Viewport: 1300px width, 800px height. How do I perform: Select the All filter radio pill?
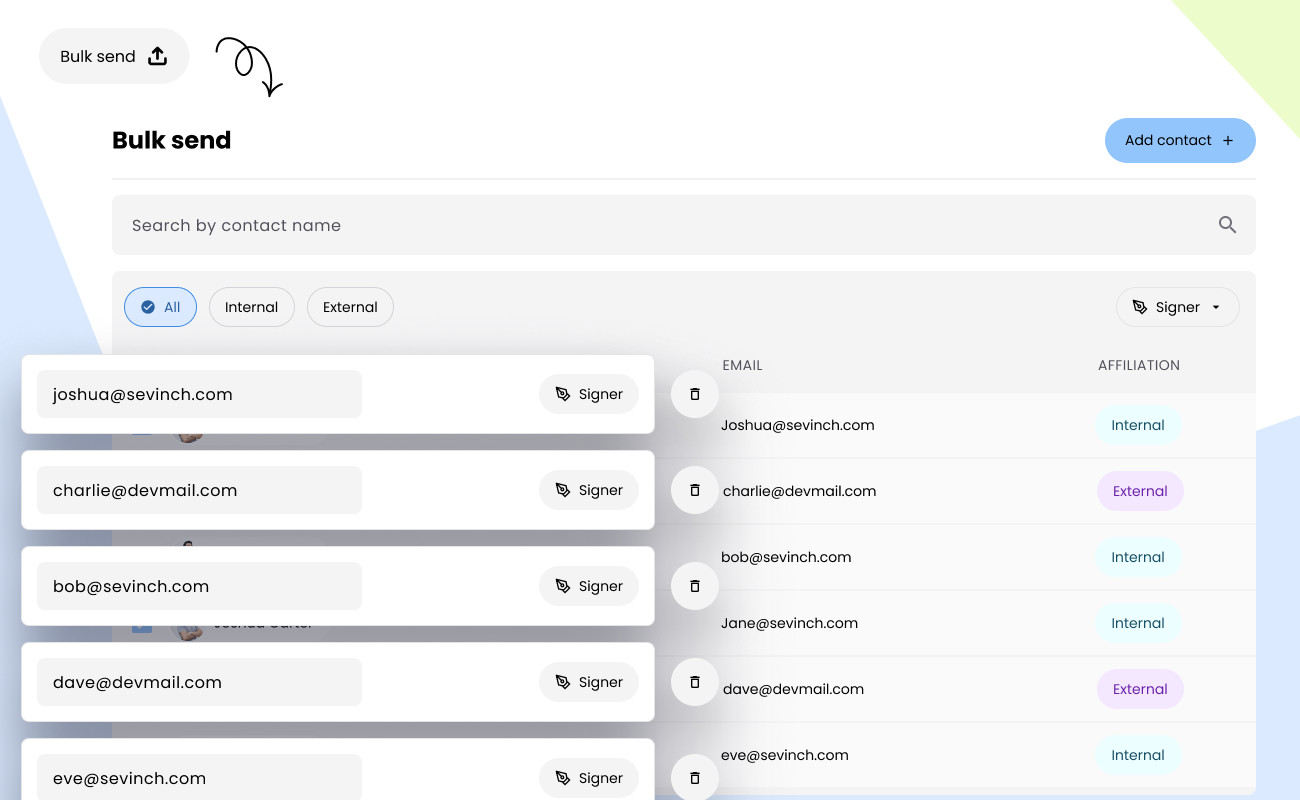tap(160, 307)
